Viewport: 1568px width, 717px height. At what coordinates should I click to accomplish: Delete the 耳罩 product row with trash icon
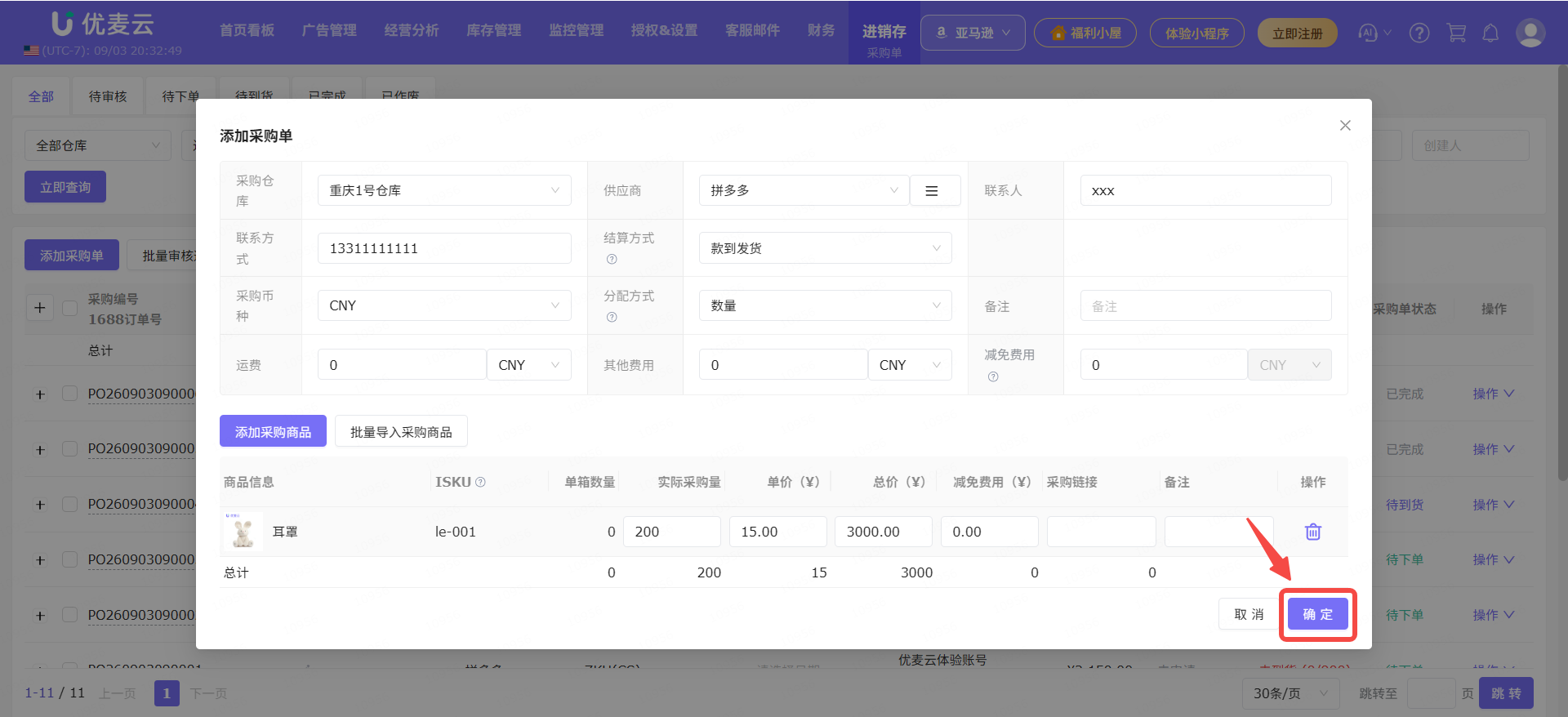coord(1312,532)
